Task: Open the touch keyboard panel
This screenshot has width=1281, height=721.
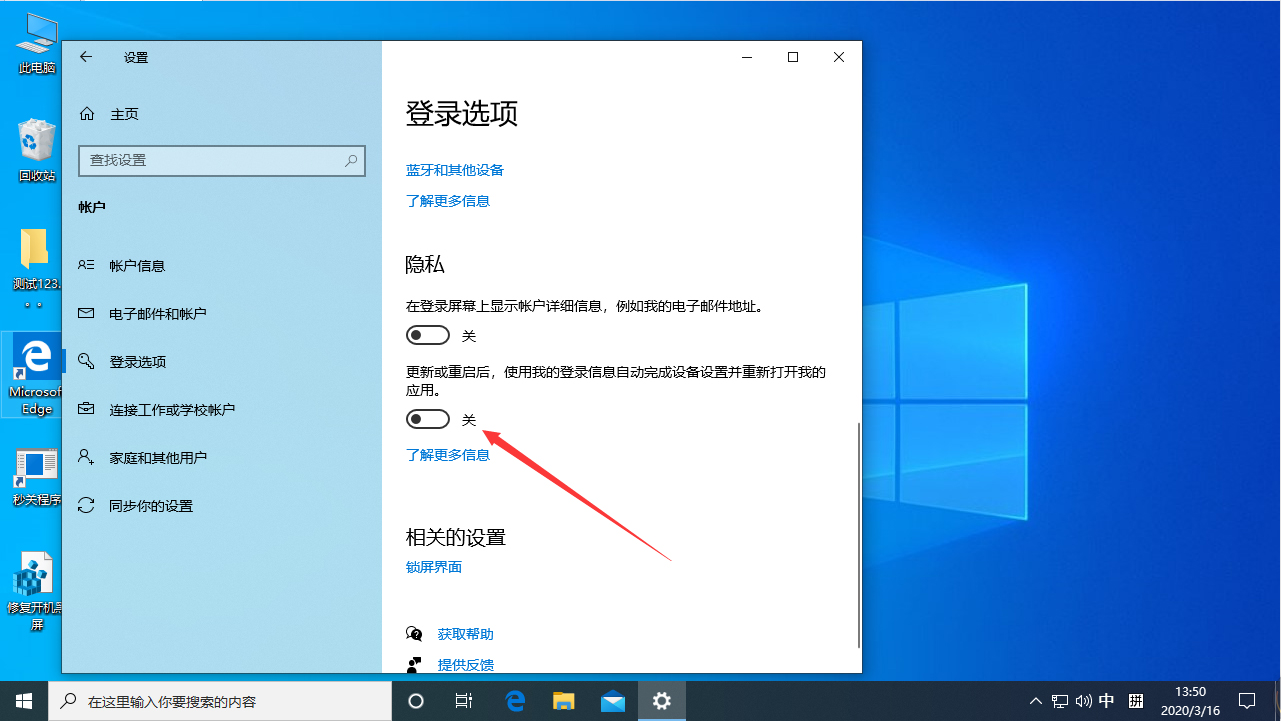Action: pos(1136,701)
